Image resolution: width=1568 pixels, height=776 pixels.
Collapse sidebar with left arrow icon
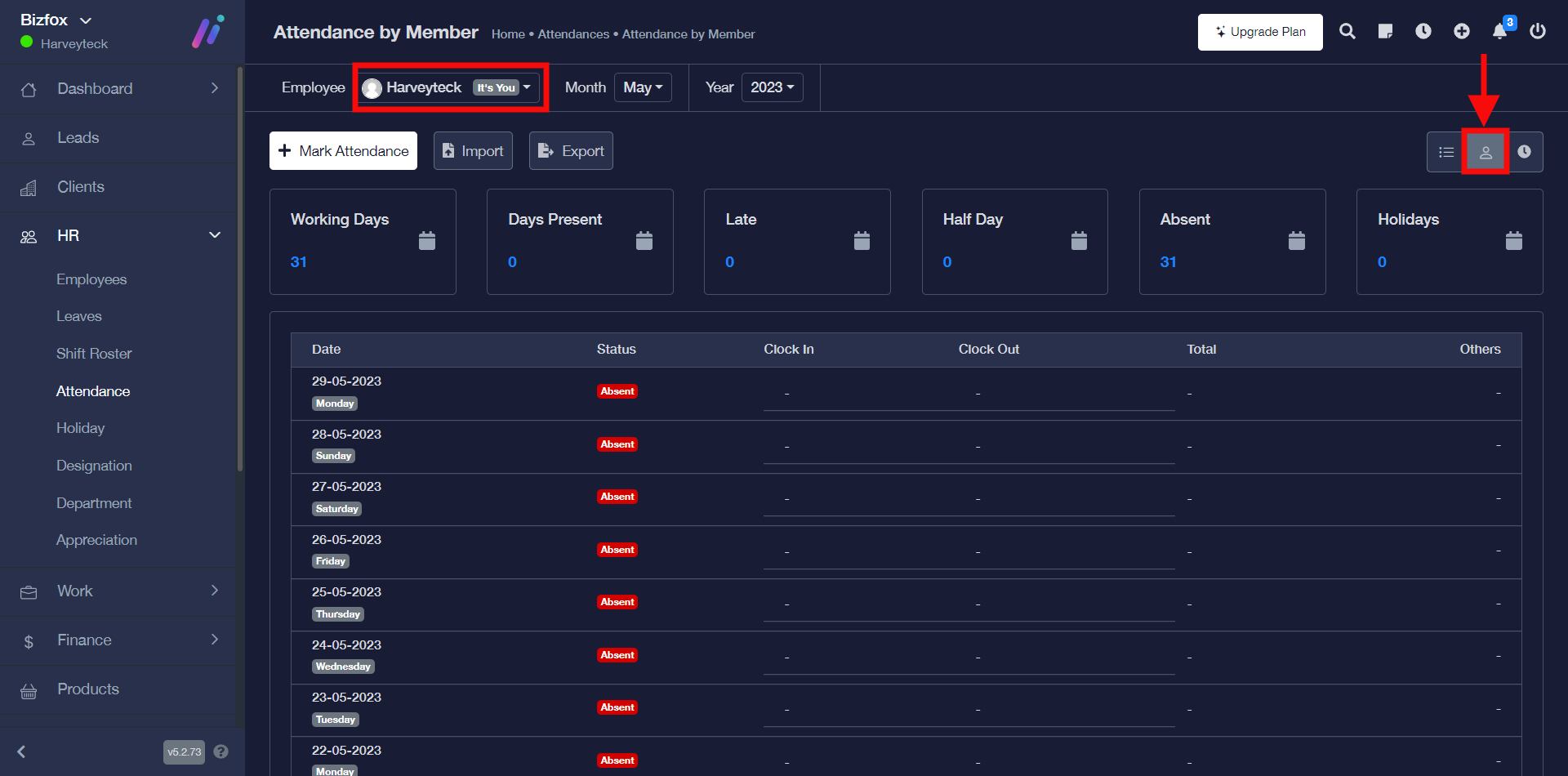[22, 751]
